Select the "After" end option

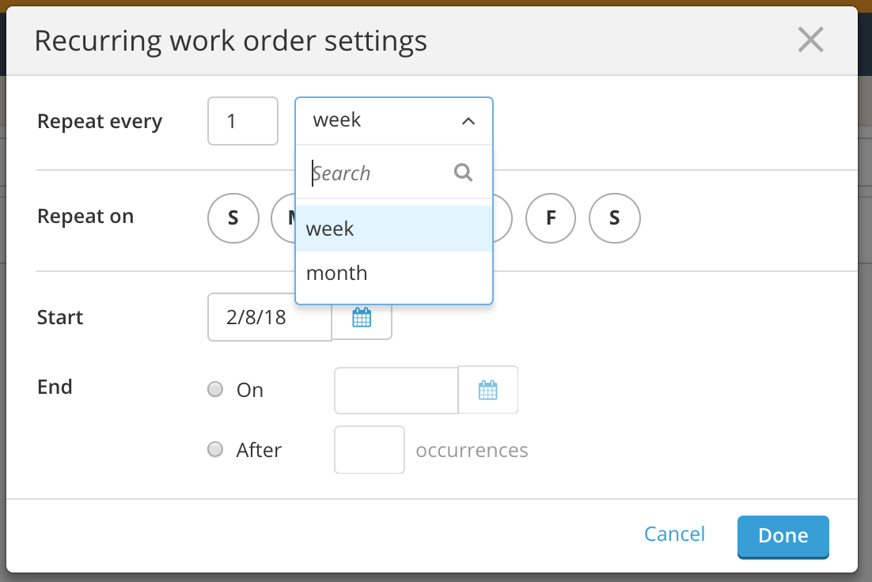tap(215, 449)
